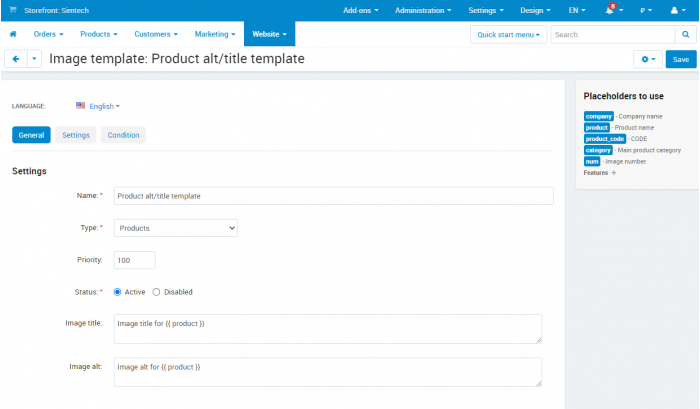Go to the home dashboard icon

13,34
